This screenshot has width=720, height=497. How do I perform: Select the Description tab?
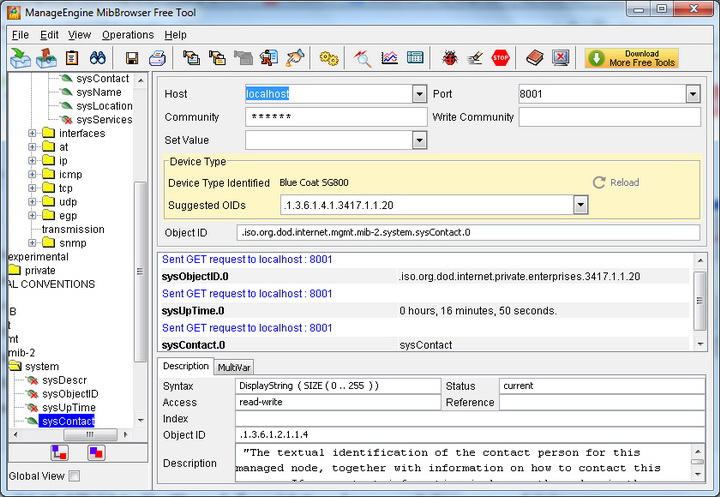coord(186,366)
